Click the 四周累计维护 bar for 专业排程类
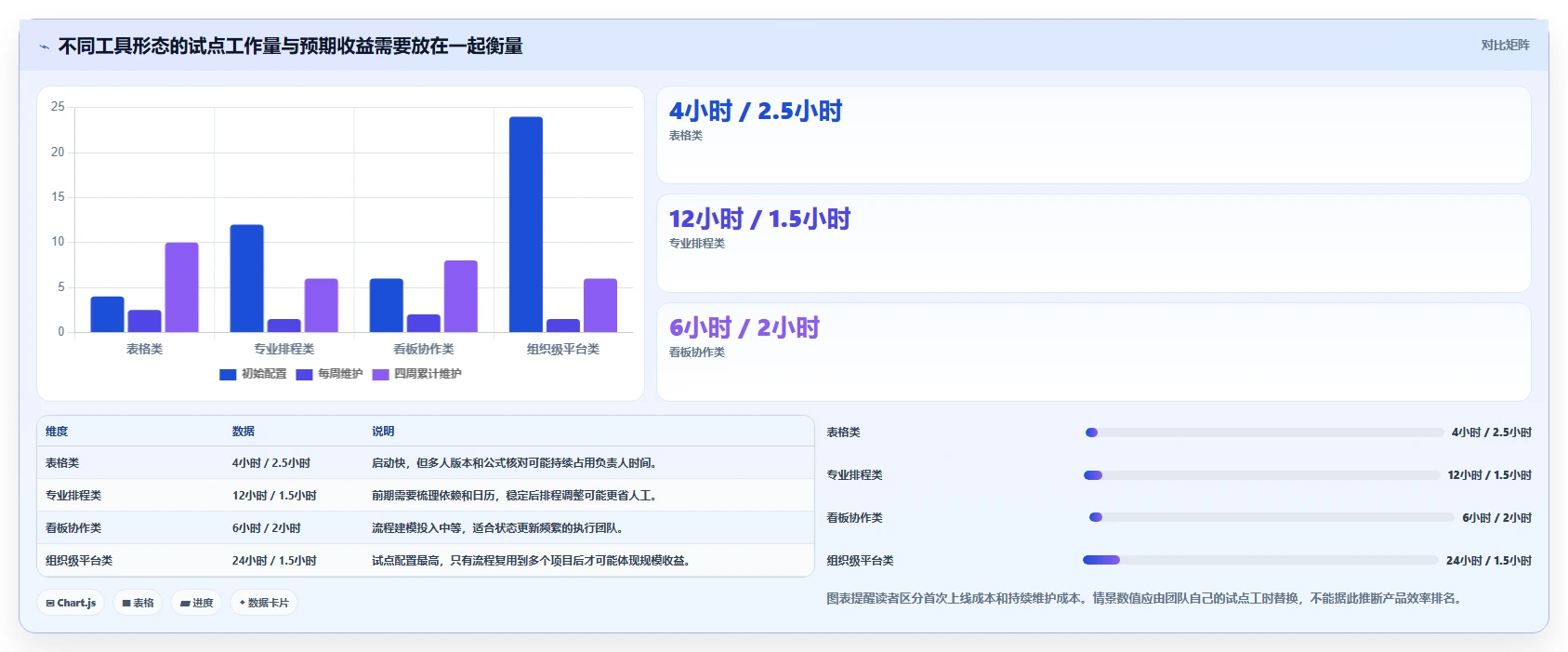This screenshot has height=652, width=1568. point(322,305)
